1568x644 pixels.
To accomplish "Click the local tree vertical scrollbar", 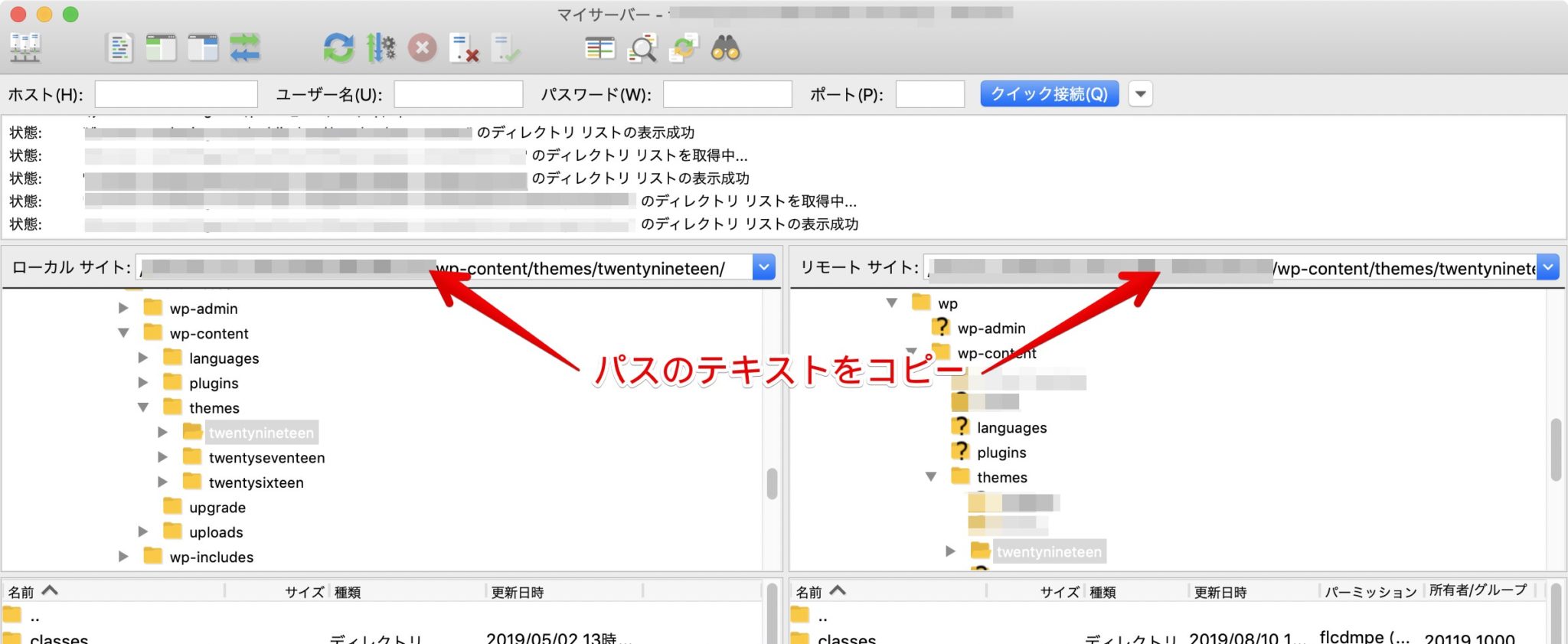I will coord(772,484).
